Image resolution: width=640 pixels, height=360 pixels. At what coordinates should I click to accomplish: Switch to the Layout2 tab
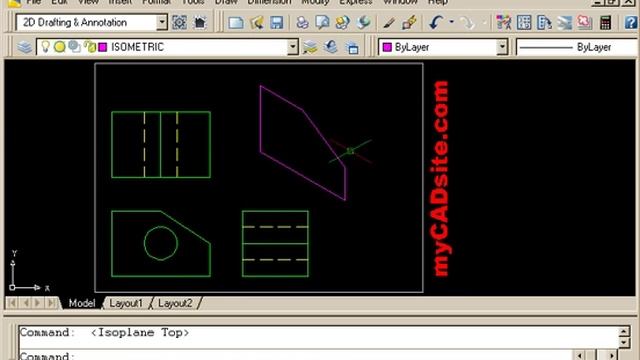[x=175, y=303]
